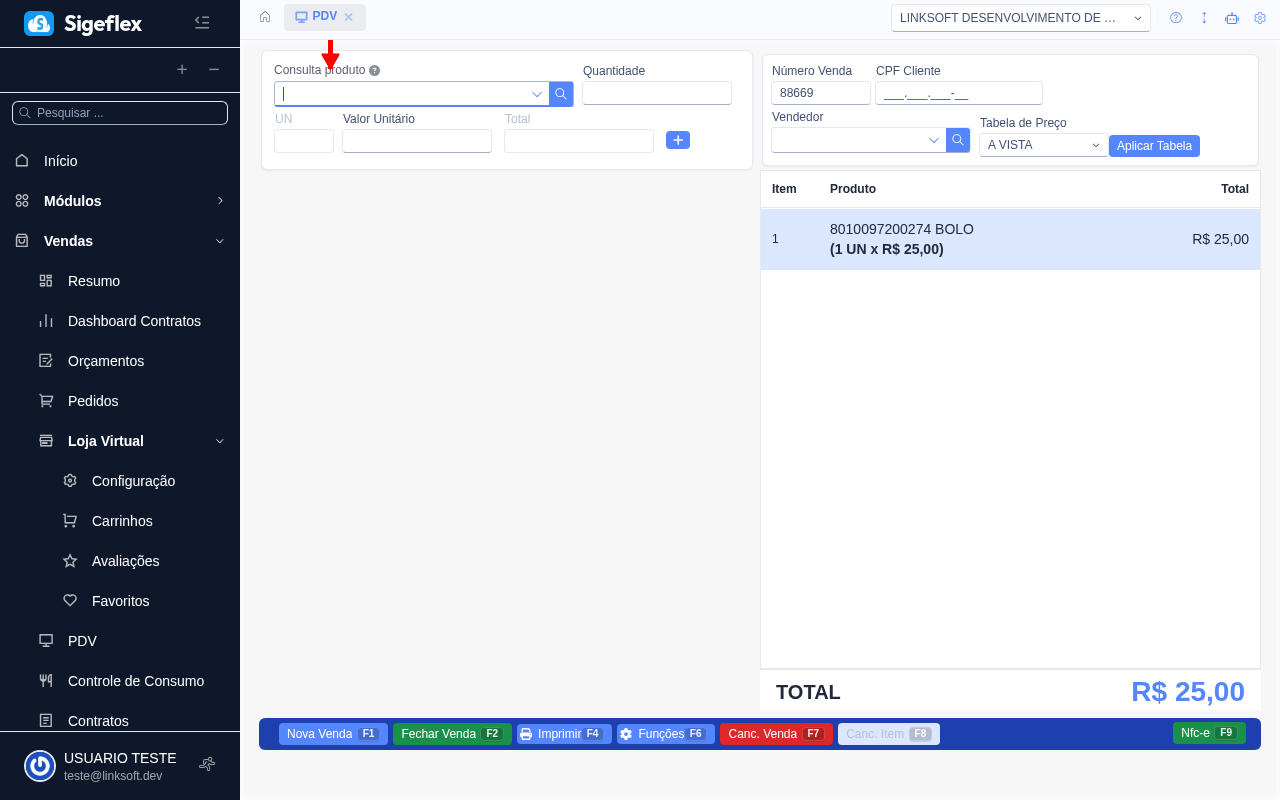Close the PDV tab

pos(349,17)
